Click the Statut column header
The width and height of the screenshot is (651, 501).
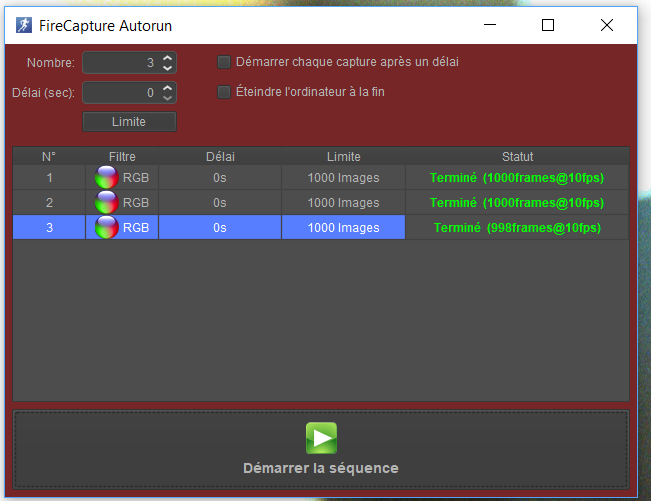point(517,156)
